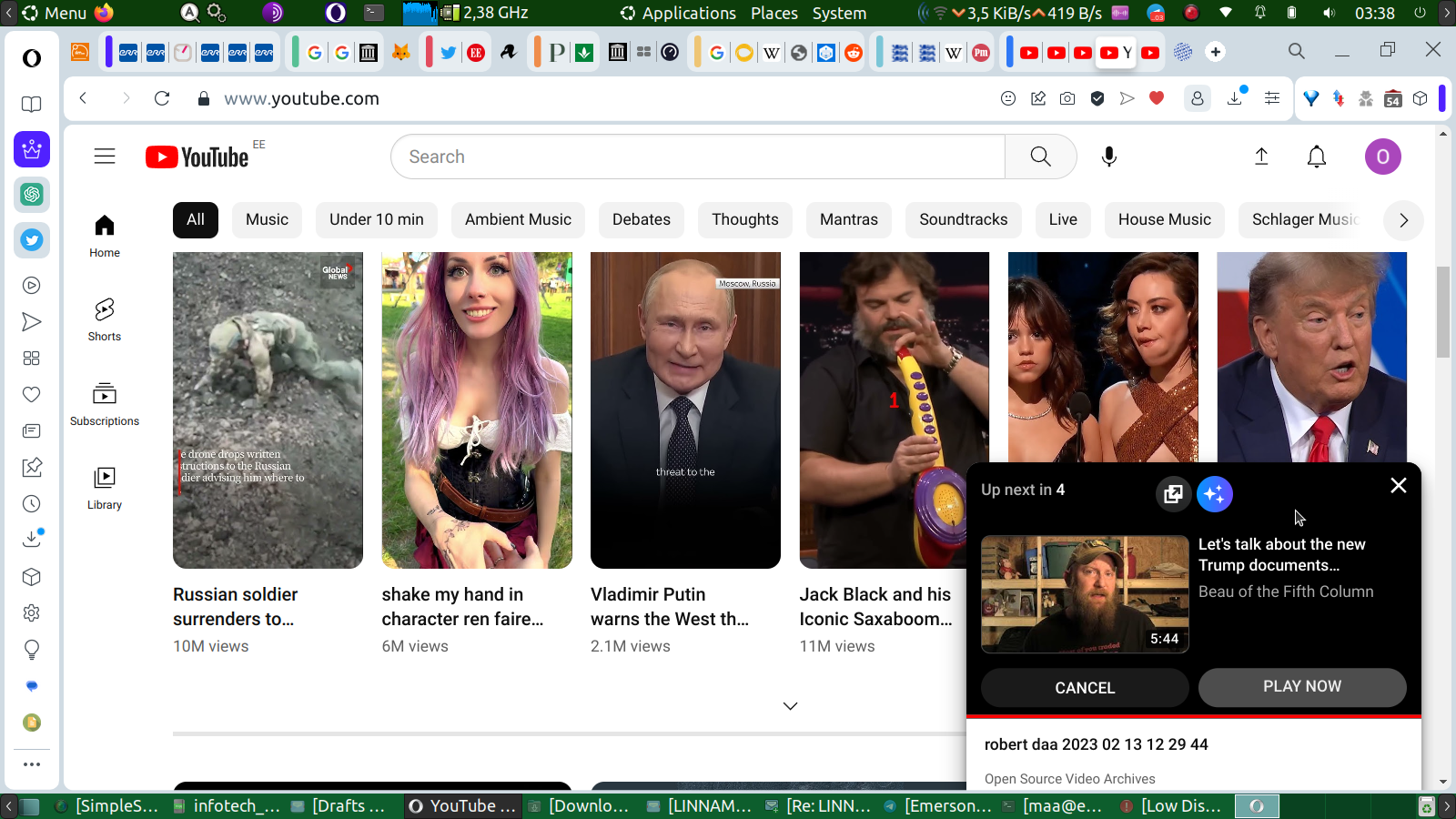Open YouTube notifications bell
1456x819 pixels.
(1316, 157)
